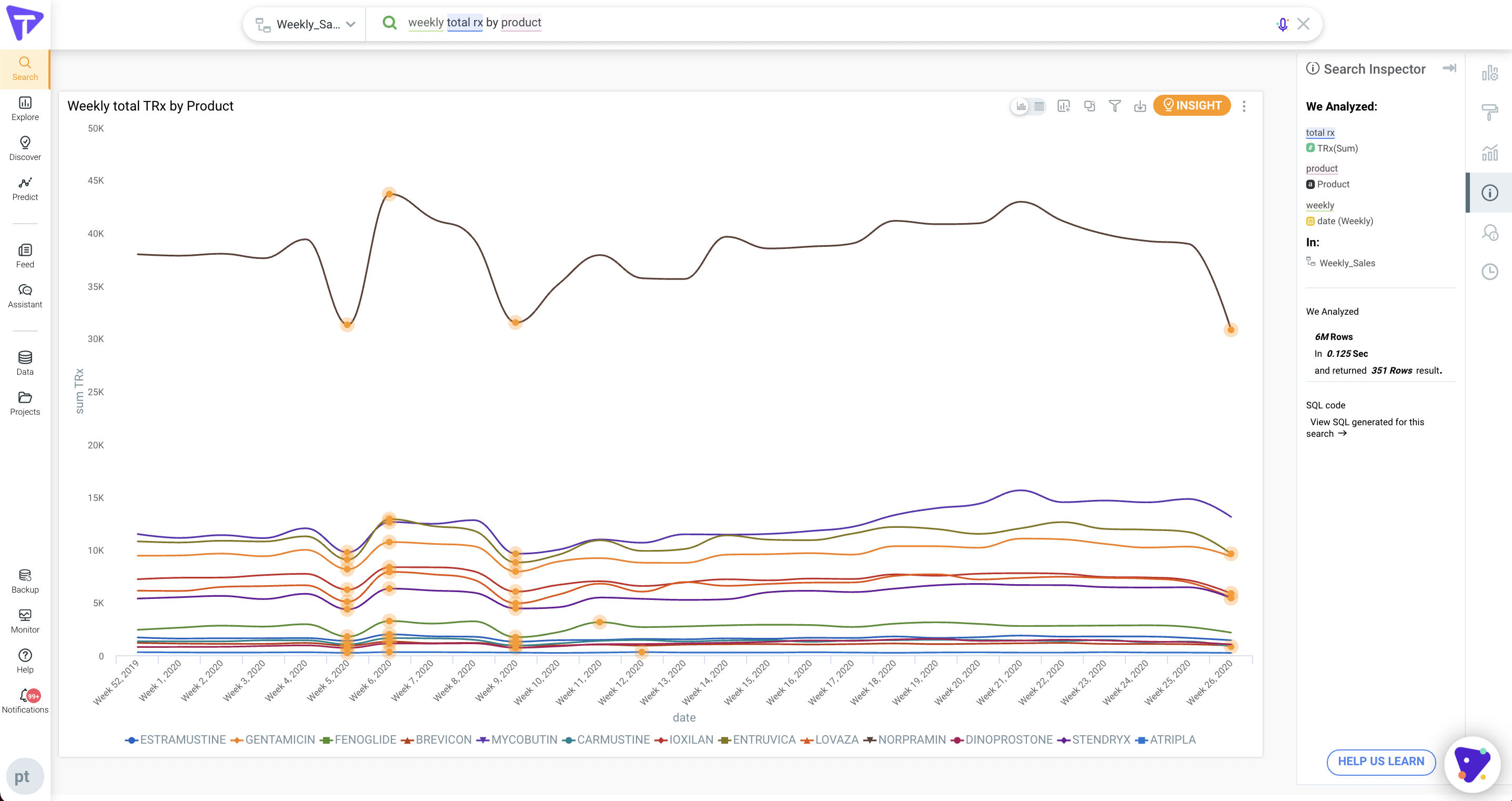Open the history clock panel icon
1512x801 pixels.
point(1490,272)
